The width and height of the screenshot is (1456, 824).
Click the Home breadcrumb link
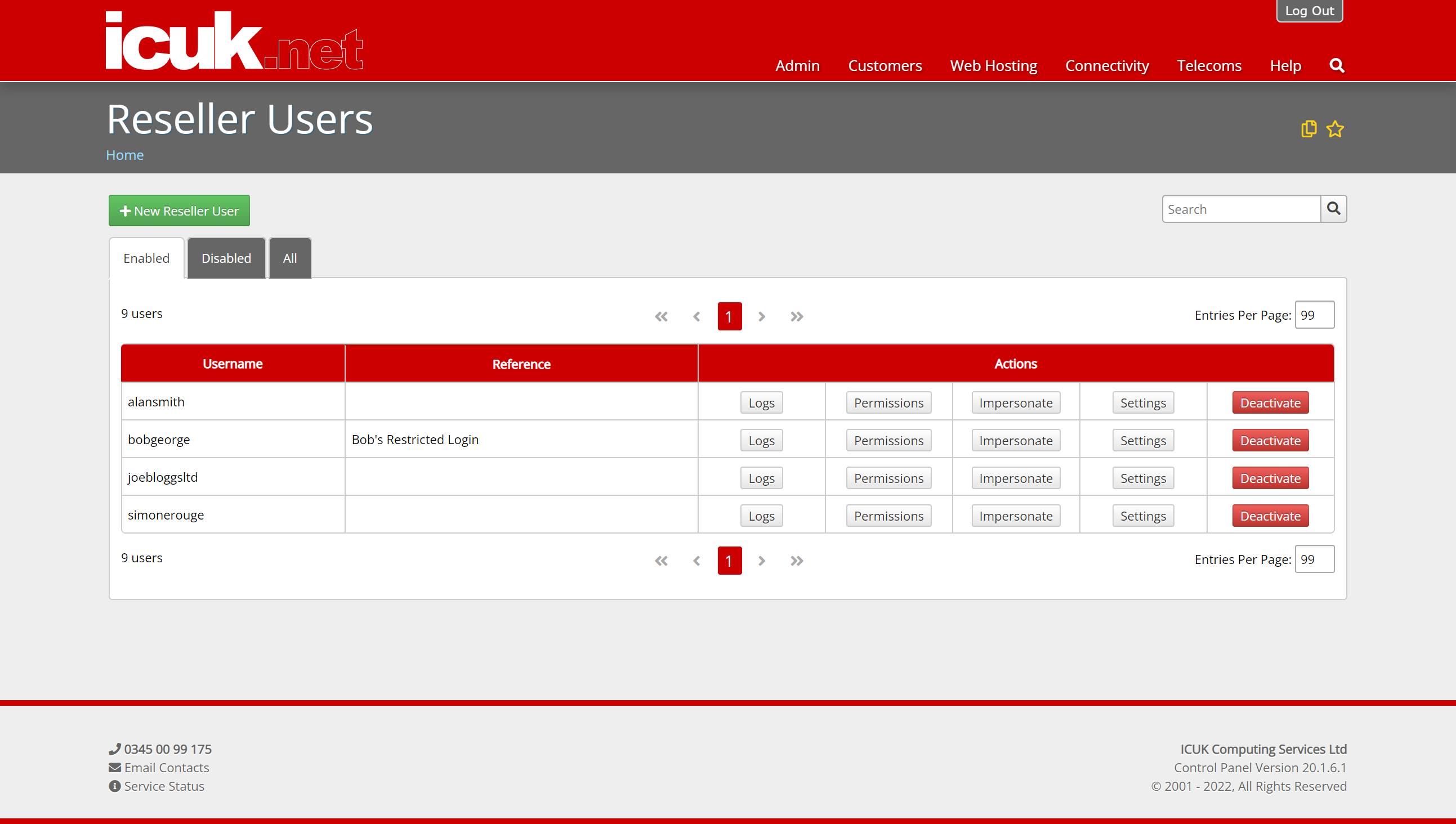pos(124,155)
